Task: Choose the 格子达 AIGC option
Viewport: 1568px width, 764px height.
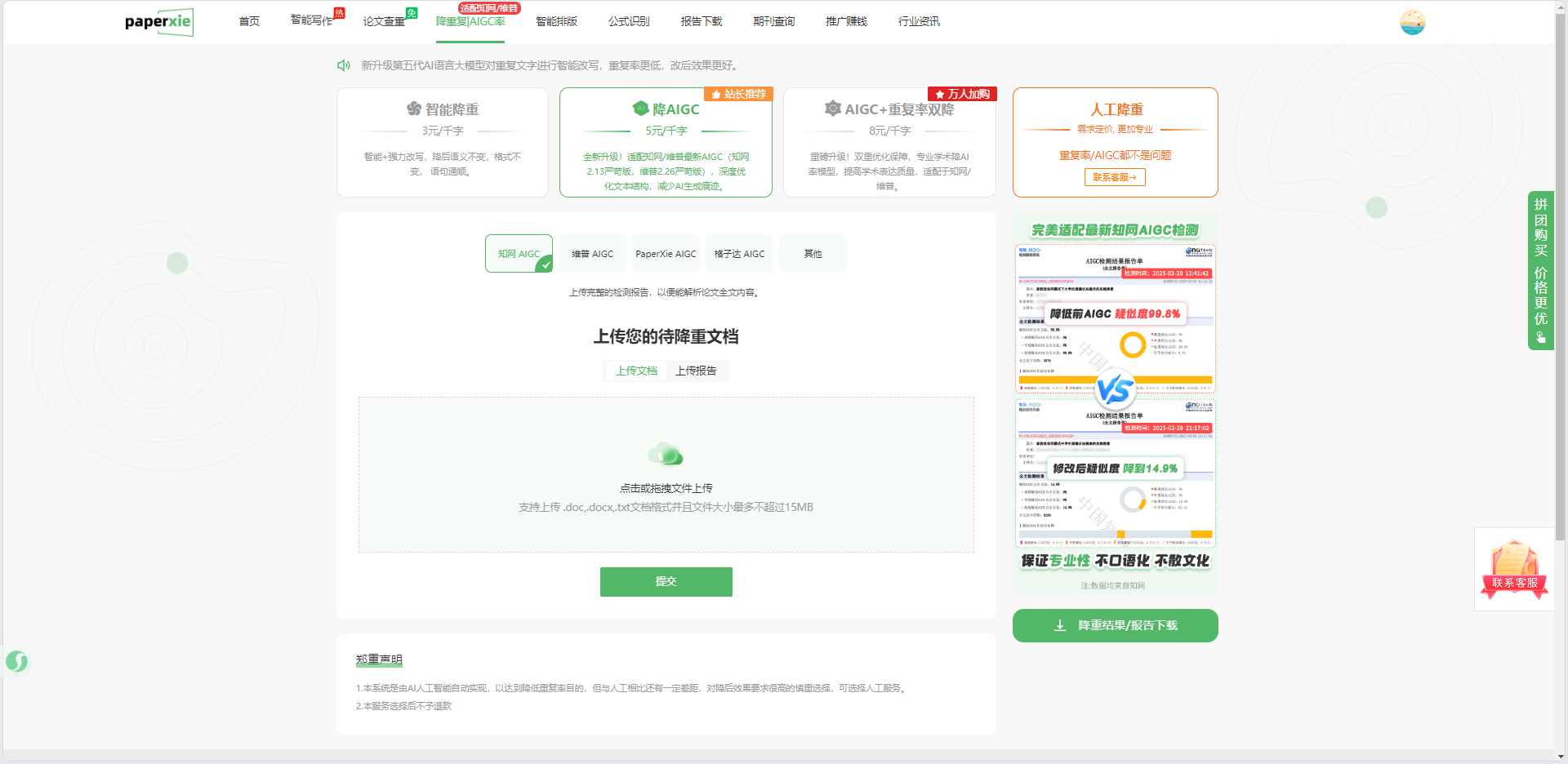Action: 739,254
